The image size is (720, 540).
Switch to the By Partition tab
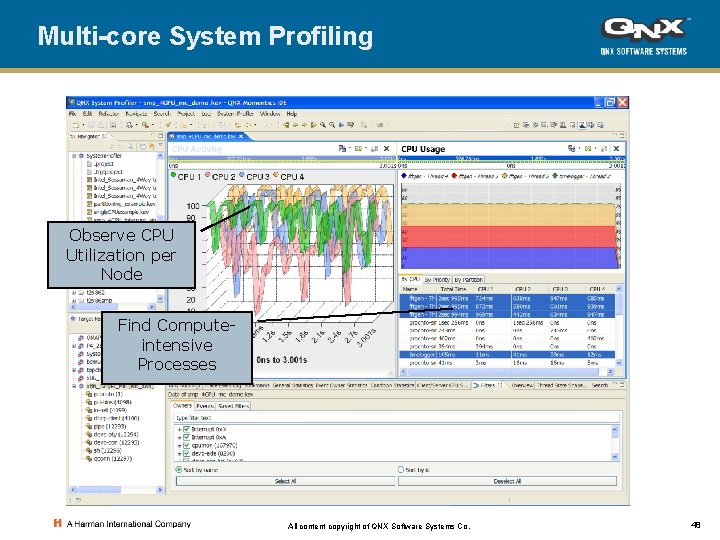pos(468,279)
